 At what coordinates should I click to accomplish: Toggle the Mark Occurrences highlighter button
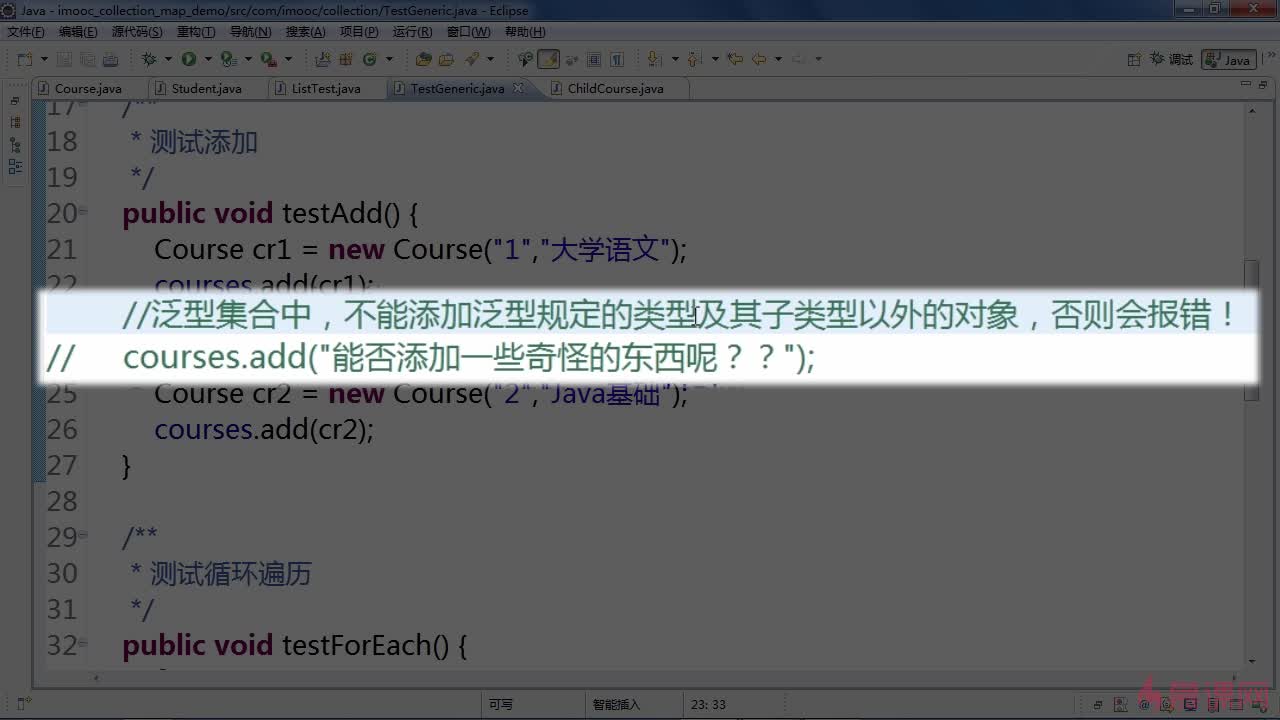click(548, 59)
